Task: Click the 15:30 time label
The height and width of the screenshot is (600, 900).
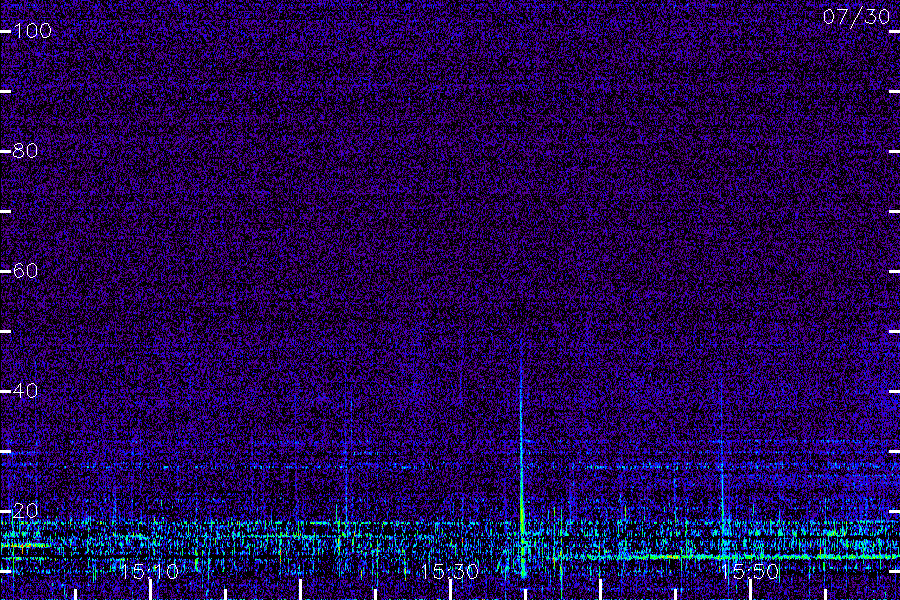Action: coord(450,571)
